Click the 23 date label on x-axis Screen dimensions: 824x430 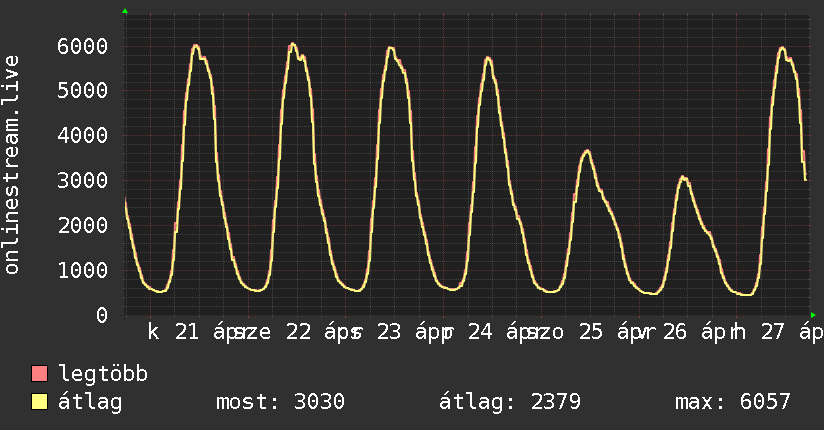389,332
